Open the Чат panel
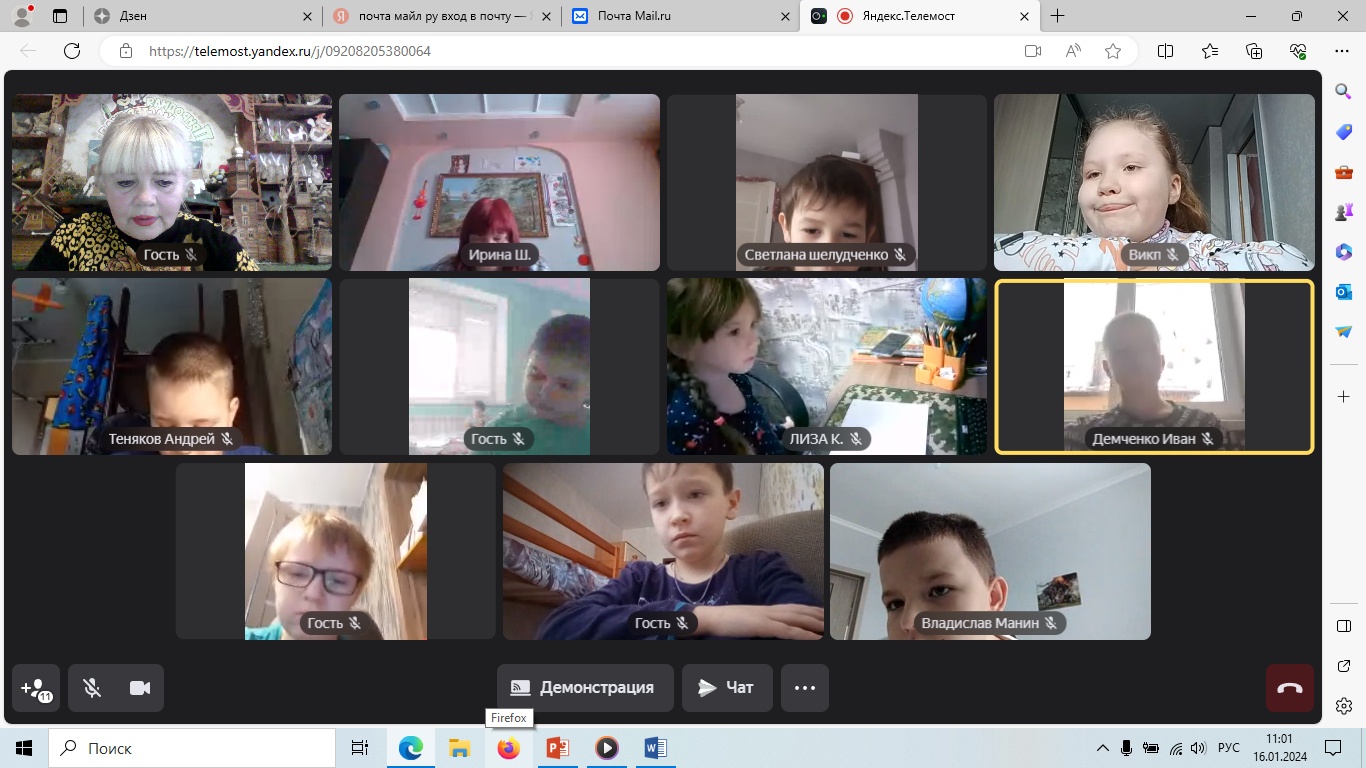 727,688
